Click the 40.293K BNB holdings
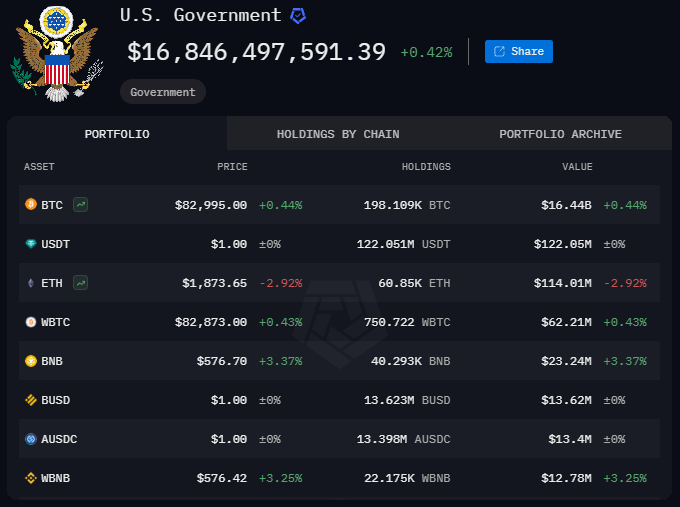This screenshot has height=507, width=680. tap(411, 361)
